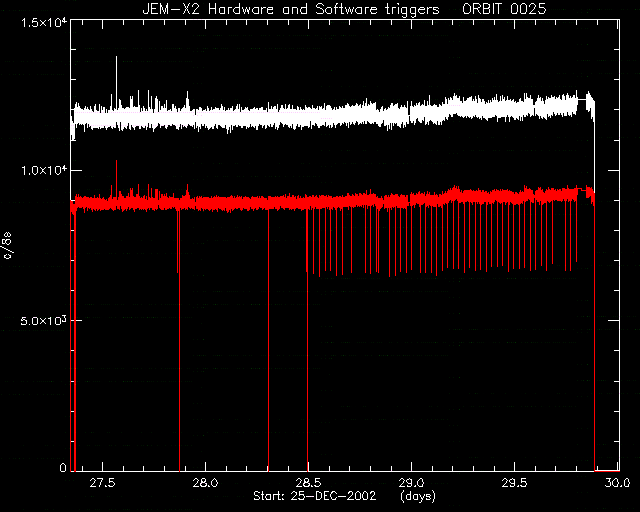Image resolution: width=640 pixels, height=512 pixels.
Task: Click the x-axis tick label 29.5
Action: 514,483
